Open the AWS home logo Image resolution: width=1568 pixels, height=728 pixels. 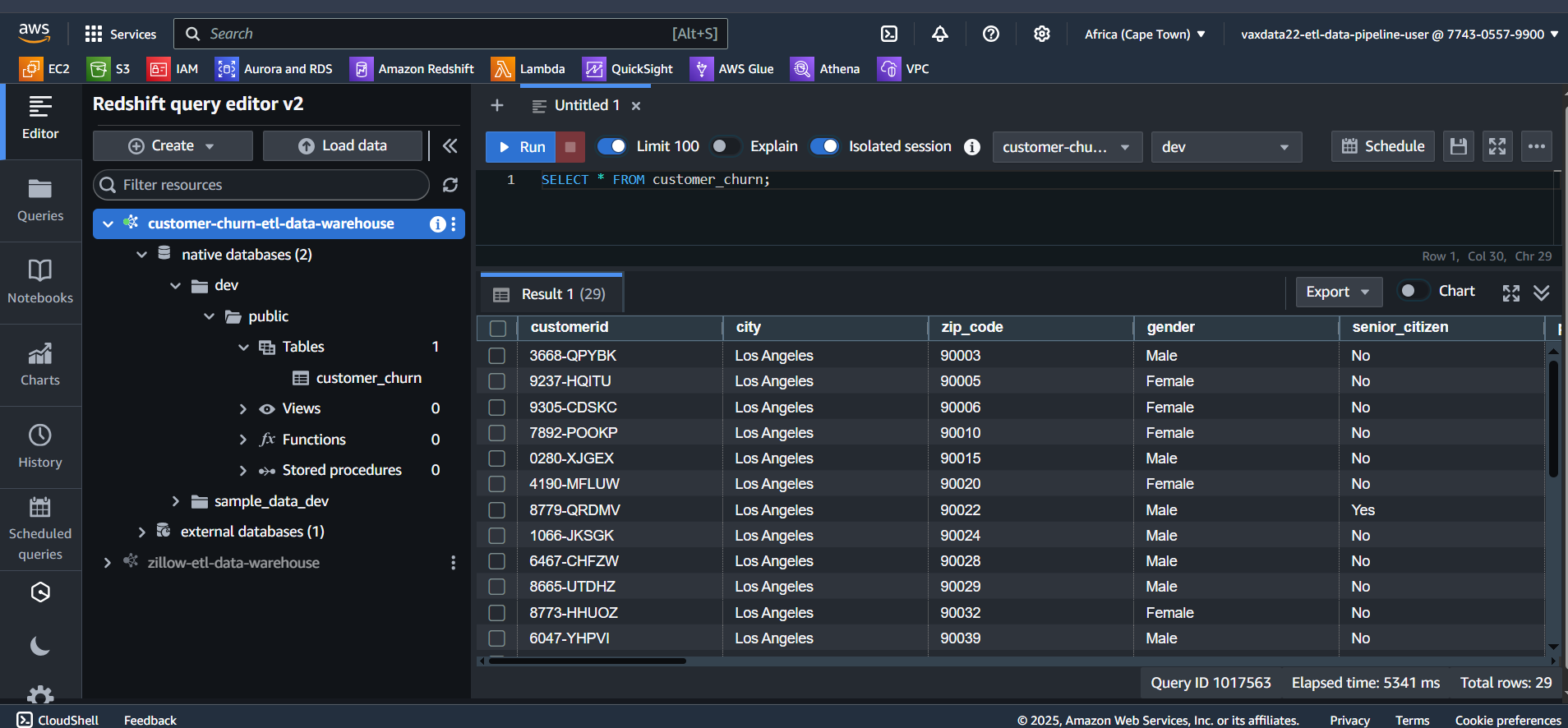coord(34,33)
